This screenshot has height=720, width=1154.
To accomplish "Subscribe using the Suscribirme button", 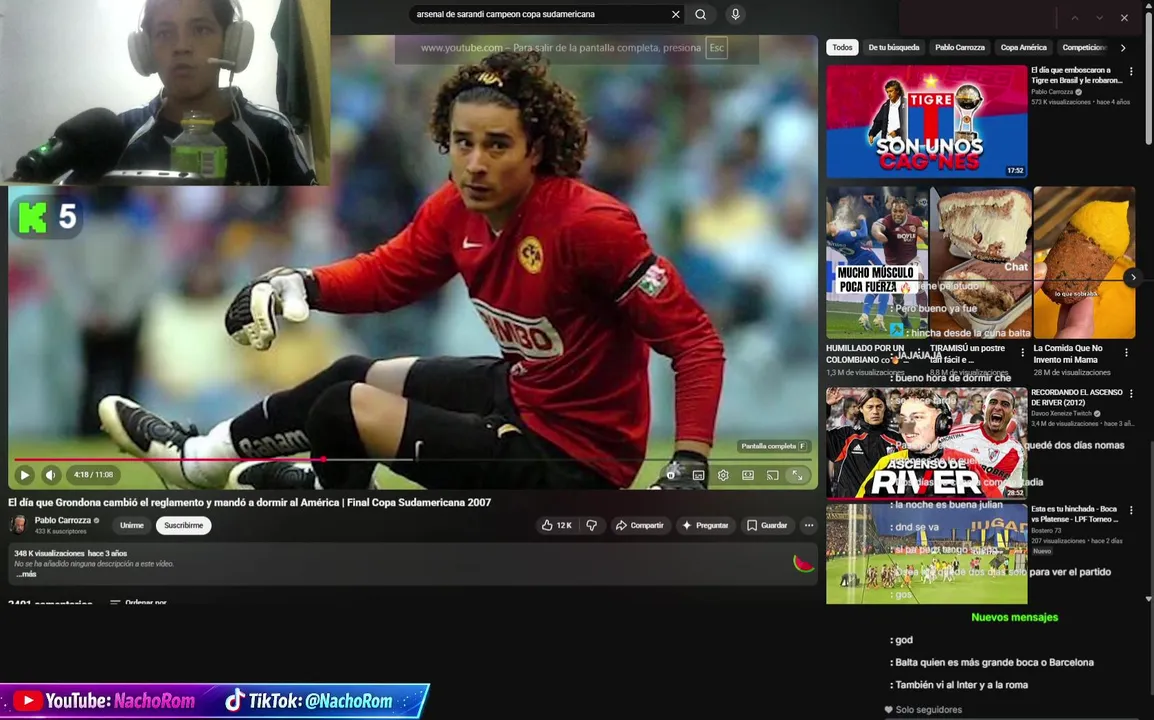I will [x=183, y=525].
